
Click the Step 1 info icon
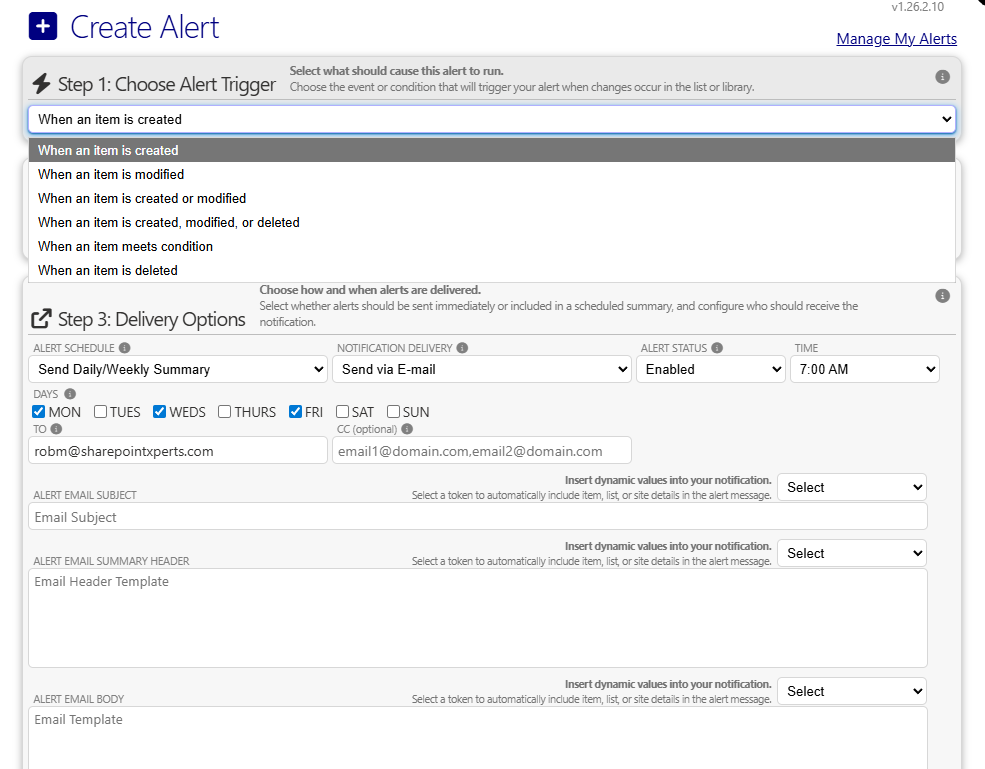[x=942, y=77]
